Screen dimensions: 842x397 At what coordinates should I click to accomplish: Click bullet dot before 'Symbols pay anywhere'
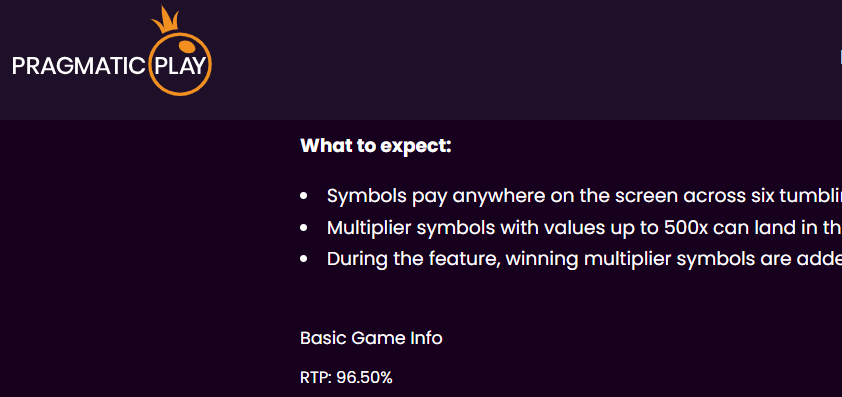click(x=304, y=197)
